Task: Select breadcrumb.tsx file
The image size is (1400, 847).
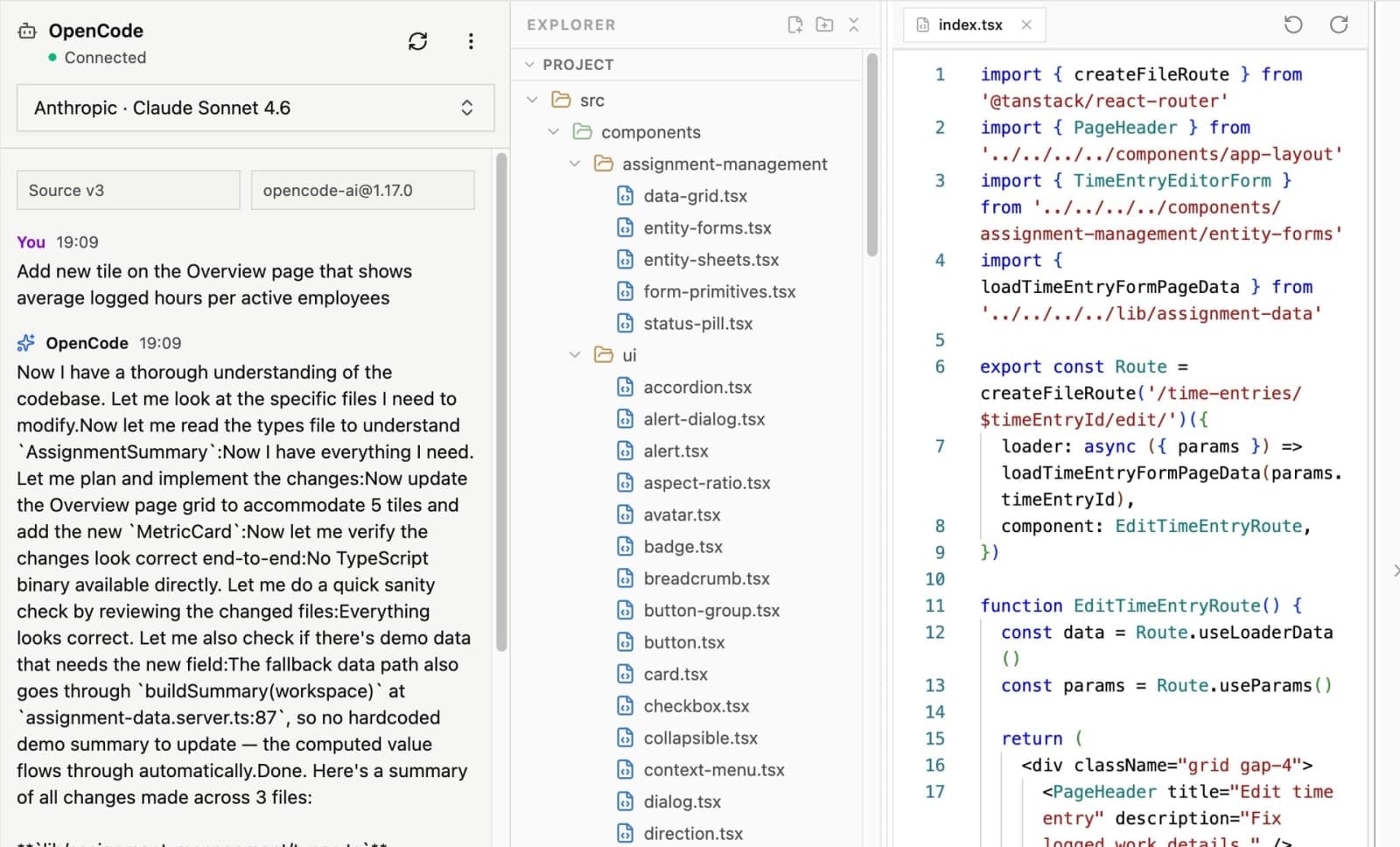Action: [706, 578]
